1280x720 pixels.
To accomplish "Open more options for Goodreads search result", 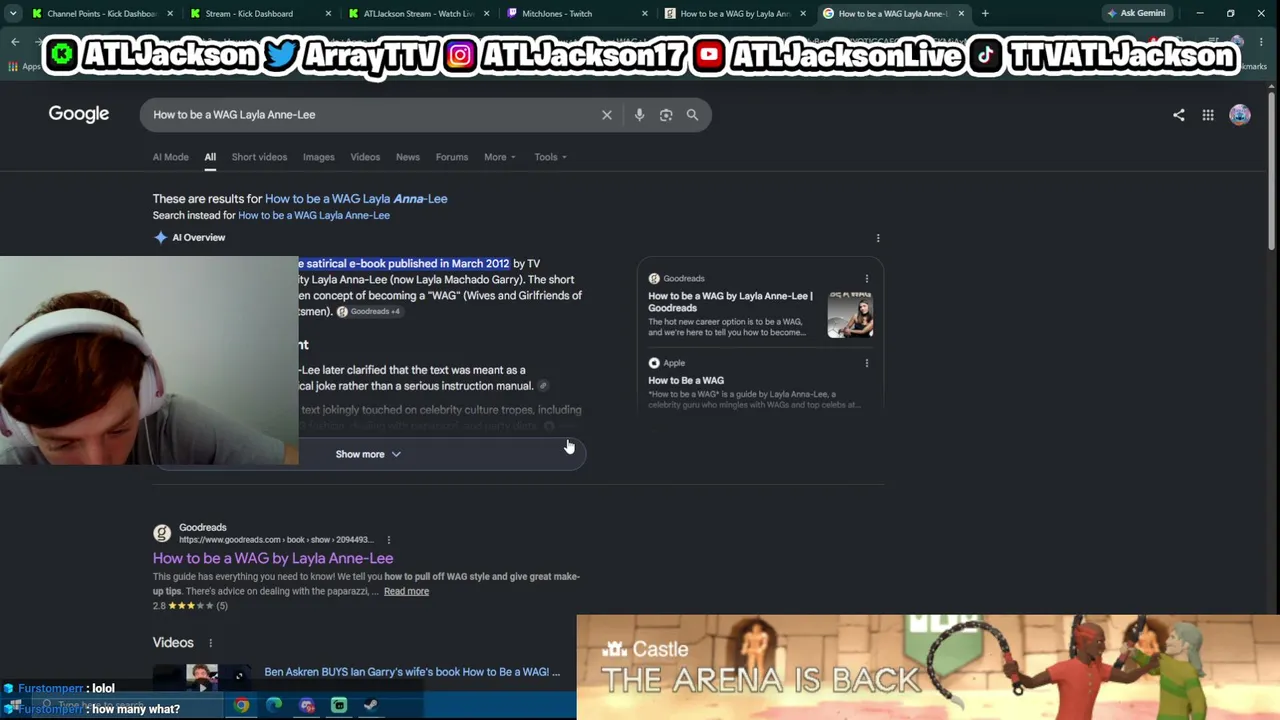I will [x=389, y=540].
